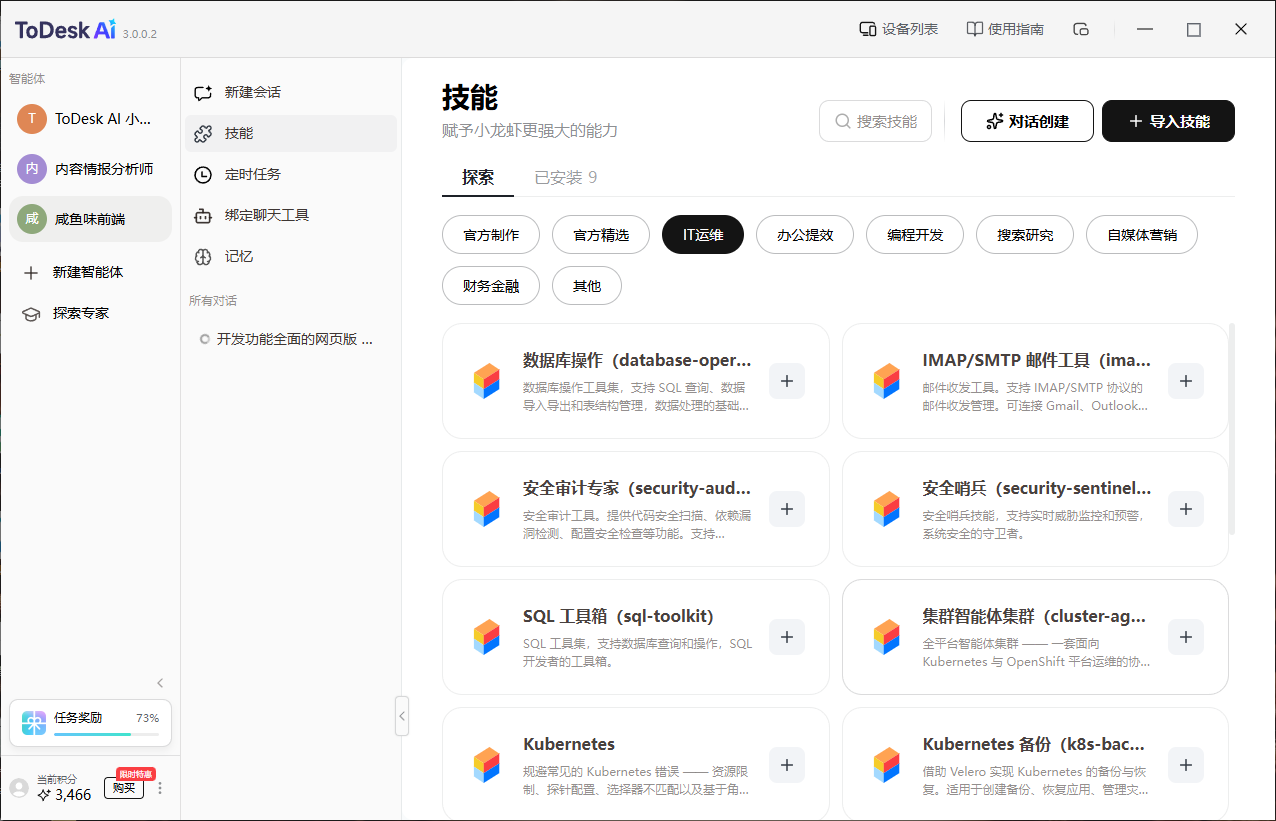The image size is (1276, 821).
Task: Click the 导入技能 button
Action: point(1168,121)
